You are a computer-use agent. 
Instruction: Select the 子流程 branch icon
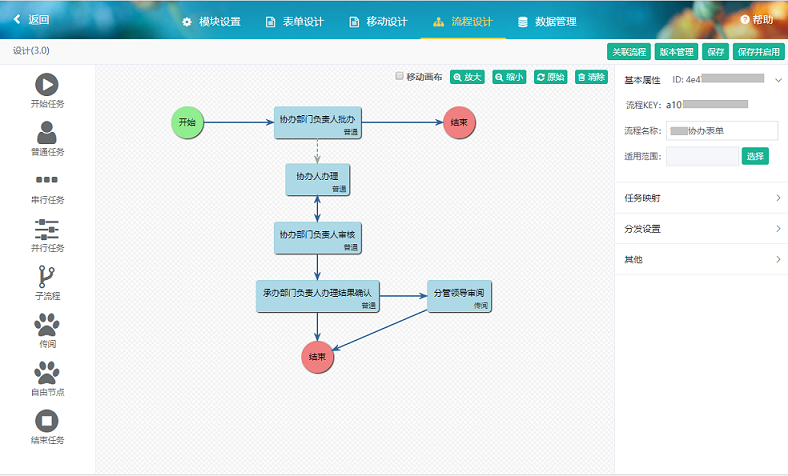point(47,276)
